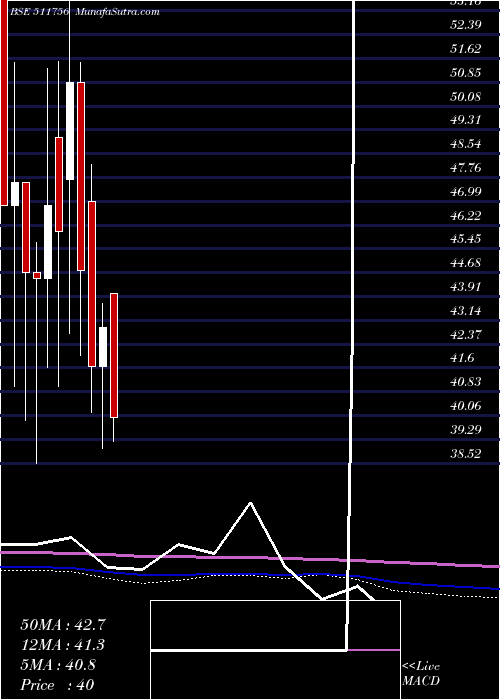Click the small red doji candle near 44.68
This screenshot has height=700, width=500.
click(37, 275)
